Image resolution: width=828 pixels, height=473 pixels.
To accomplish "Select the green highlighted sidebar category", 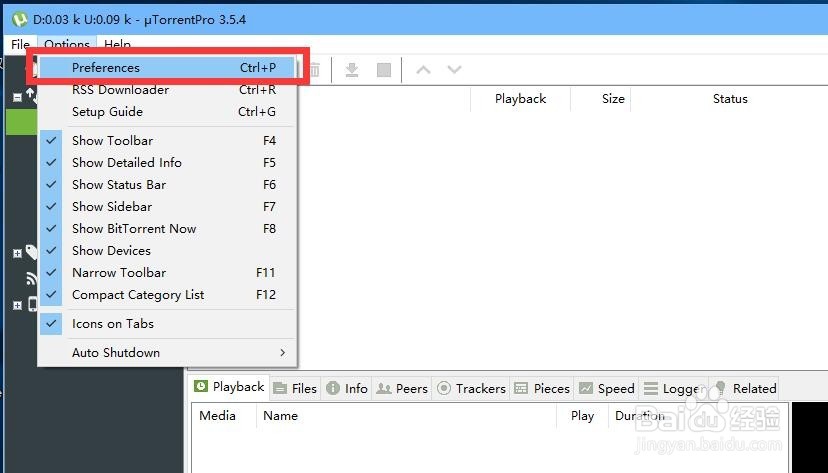I will 21,122.
